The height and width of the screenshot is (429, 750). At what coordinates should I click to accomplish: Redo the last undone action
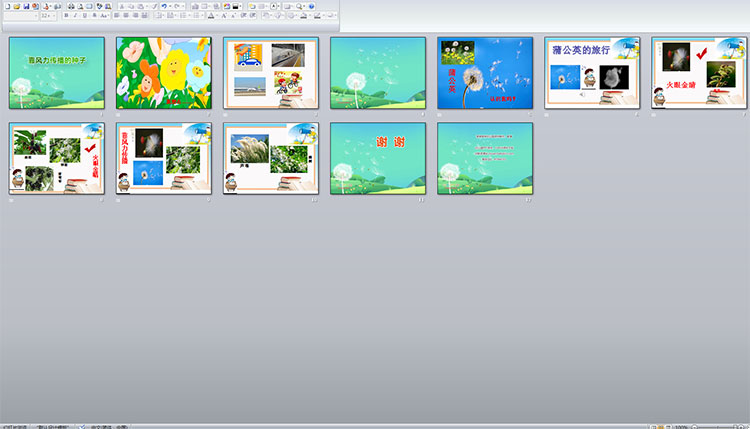pos(177,6)
